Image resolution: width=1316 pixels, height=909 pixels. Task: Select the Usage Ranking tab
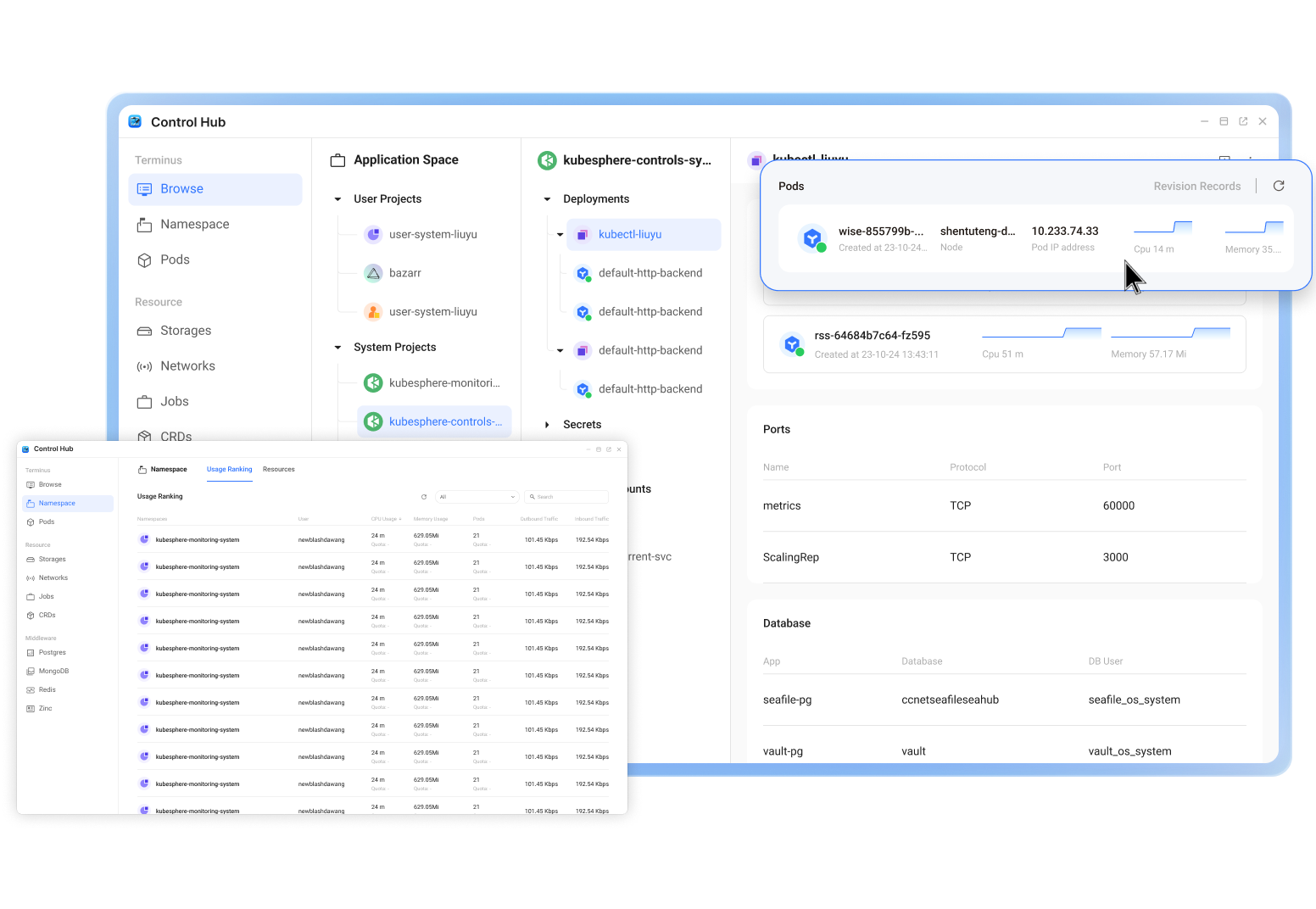point(229,470)
